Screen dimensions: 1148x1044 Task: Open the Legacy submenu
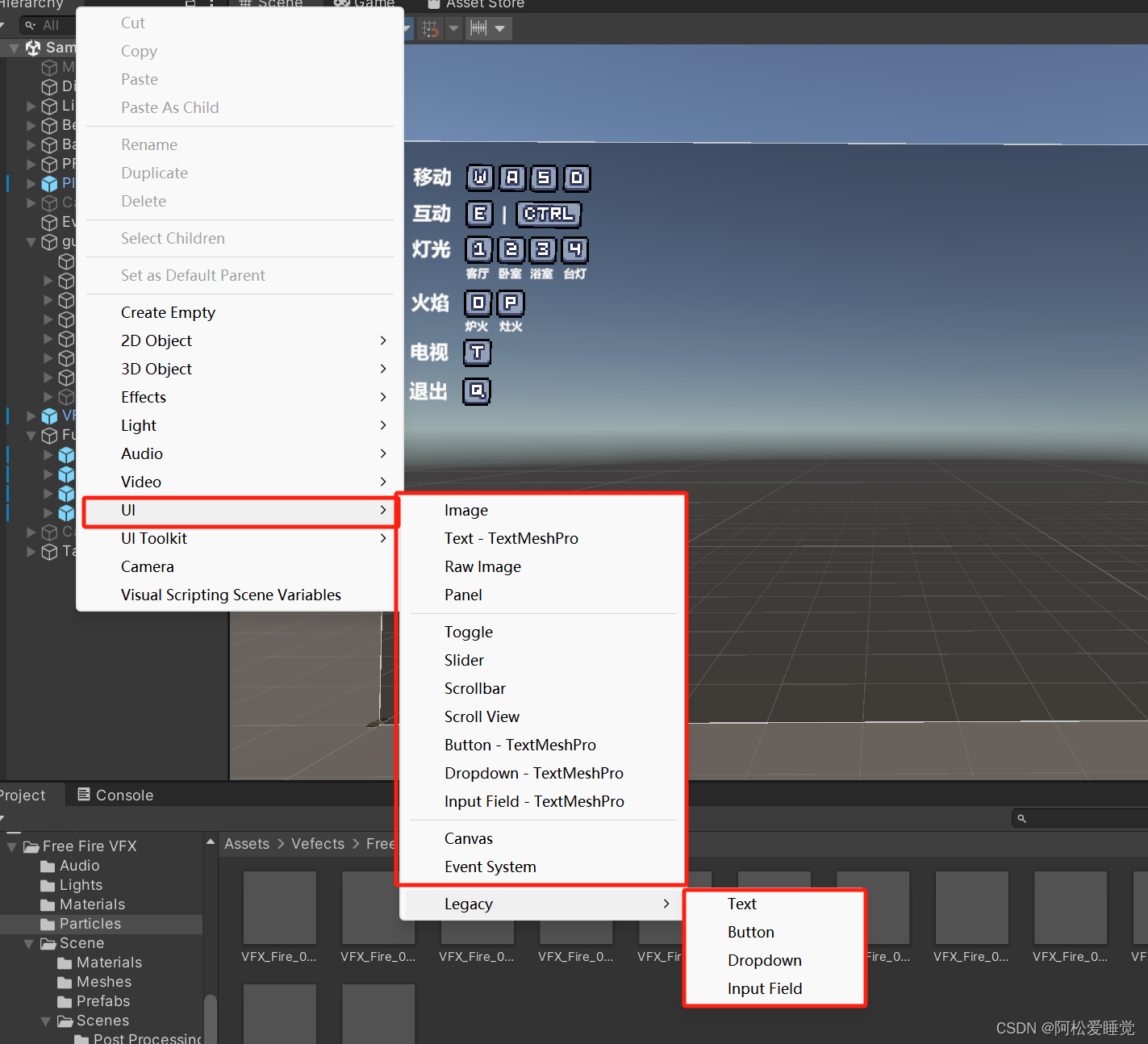click(x=542, y=904)
